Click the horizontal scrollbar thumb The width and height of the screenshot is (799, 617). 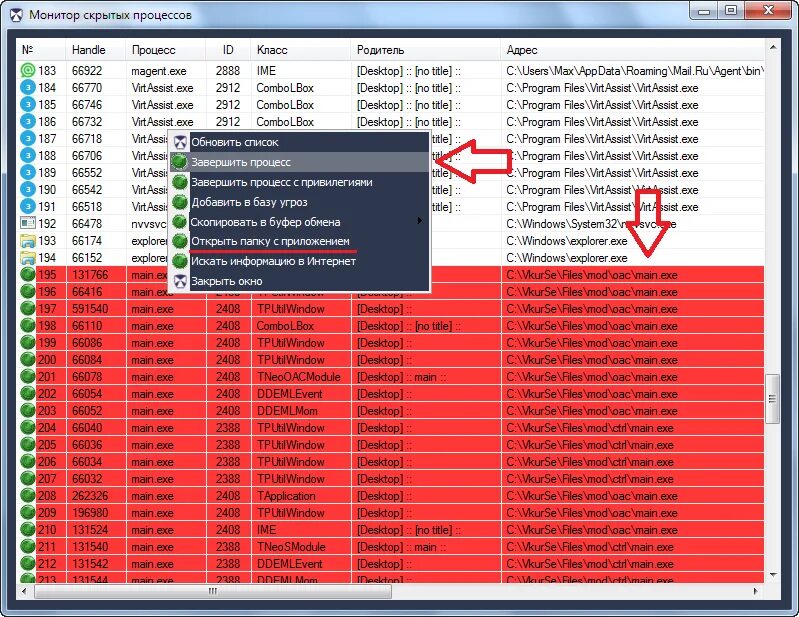pos(212,591)
